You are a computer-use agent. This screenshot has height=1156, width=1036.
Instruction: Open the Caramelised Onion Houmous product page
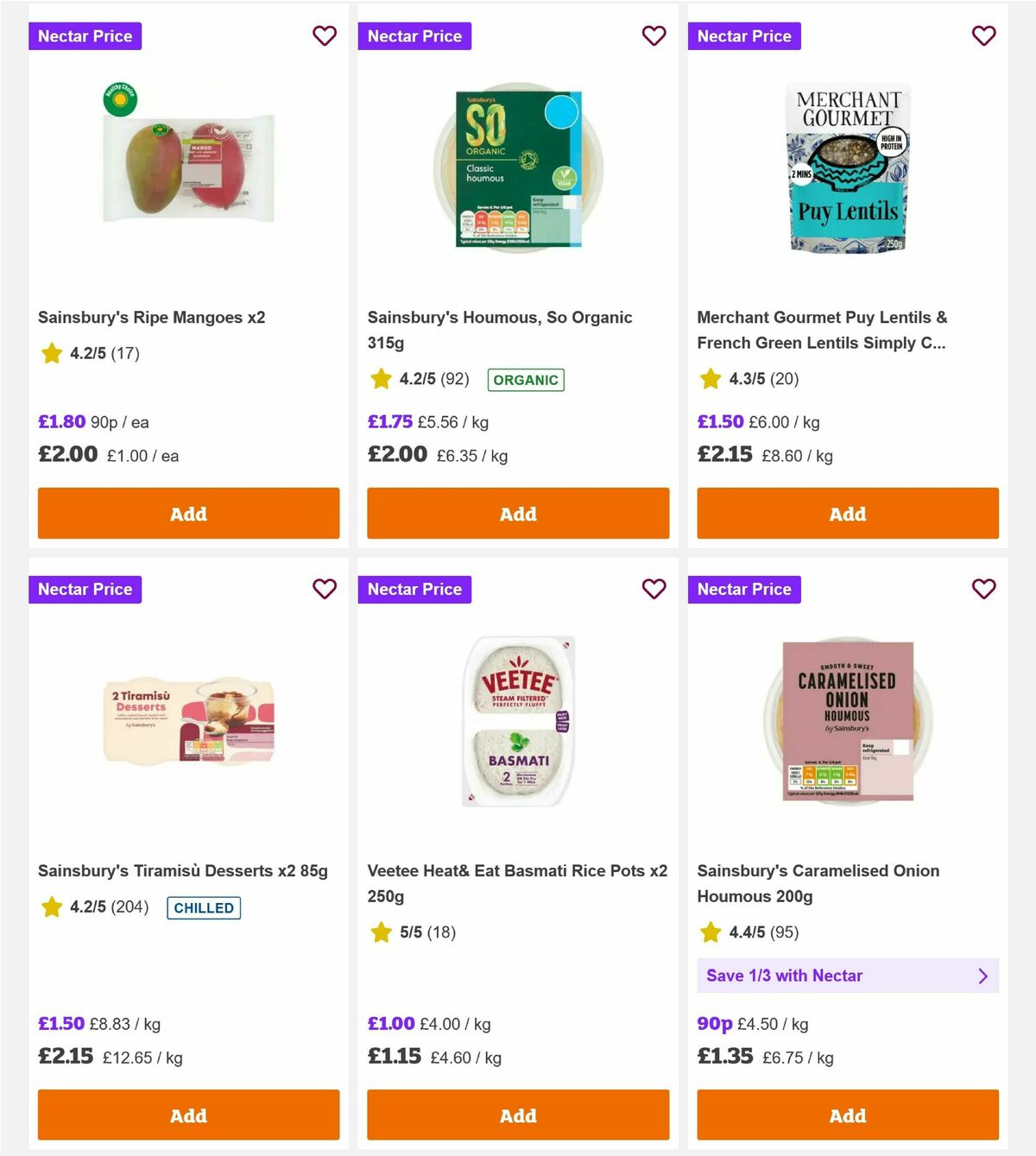click(x=818, y=883)
